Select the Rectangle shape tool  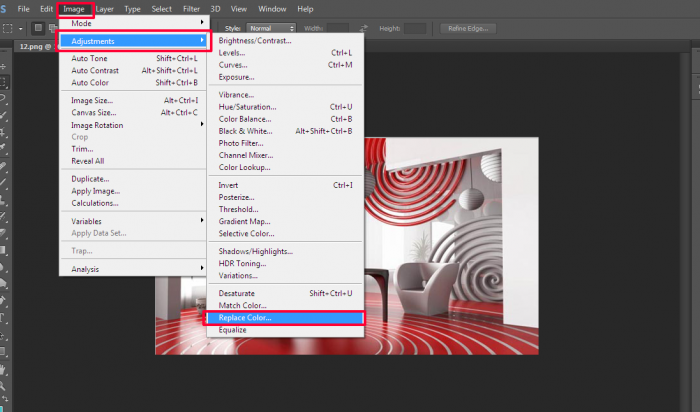pyautogui.click(x=4, y=352)
